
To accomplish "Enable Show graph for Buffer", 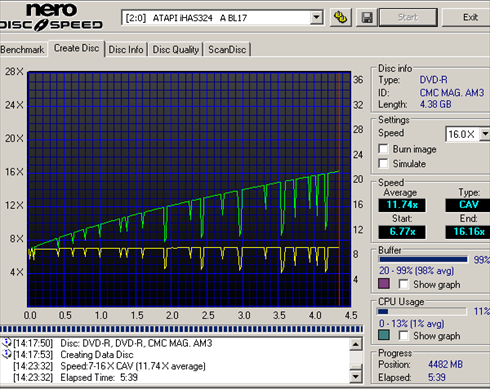I will click(x=403, y=284).
